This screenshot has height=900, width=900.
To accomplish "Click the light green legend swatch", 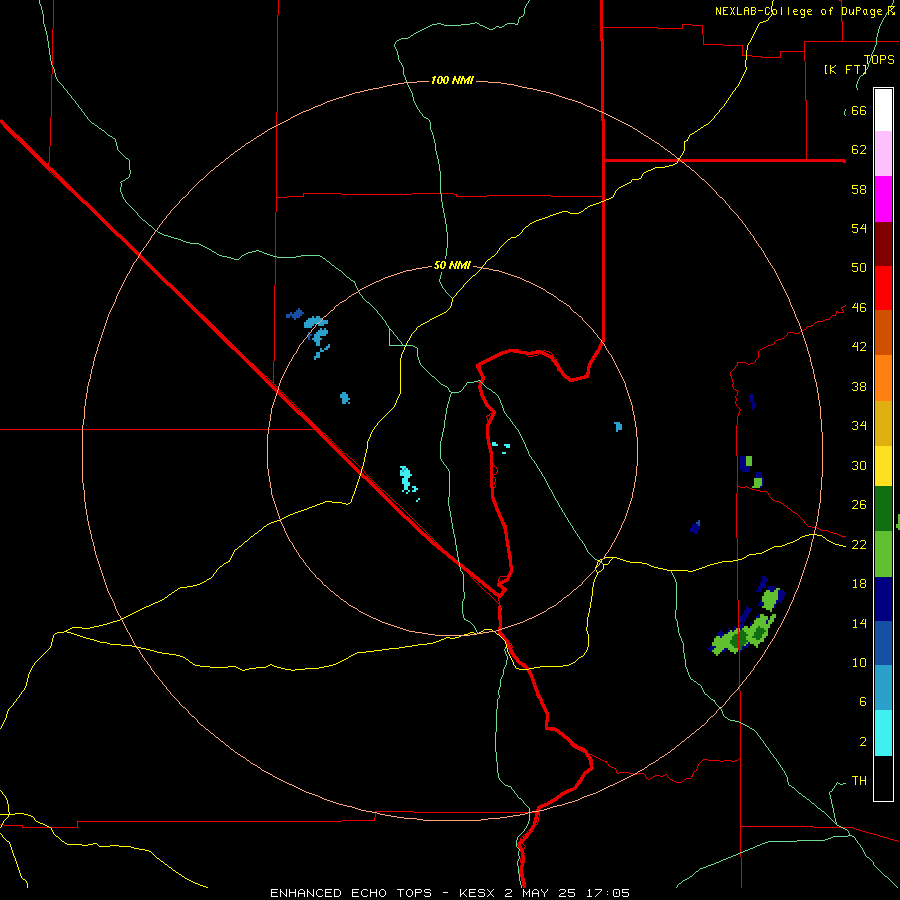I will [883, 554].
